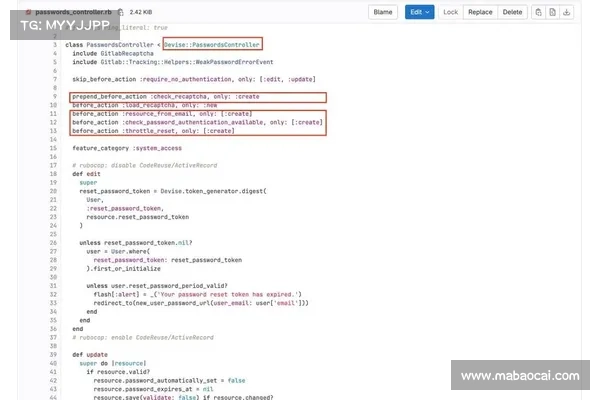
Task: Click ':reset_password_token,' on line 22
Action: pos(125,208)
